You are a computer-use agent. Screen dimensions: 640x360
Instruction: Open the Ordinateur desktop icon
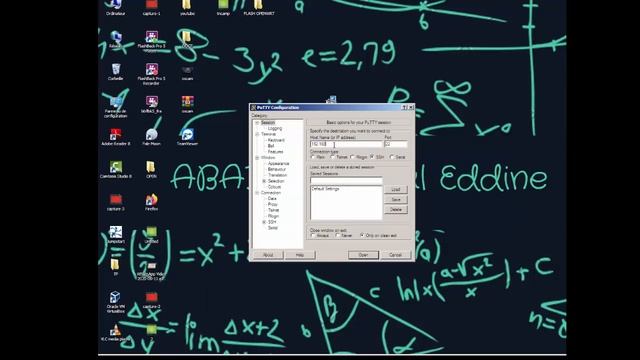click(x=116, y=7)
